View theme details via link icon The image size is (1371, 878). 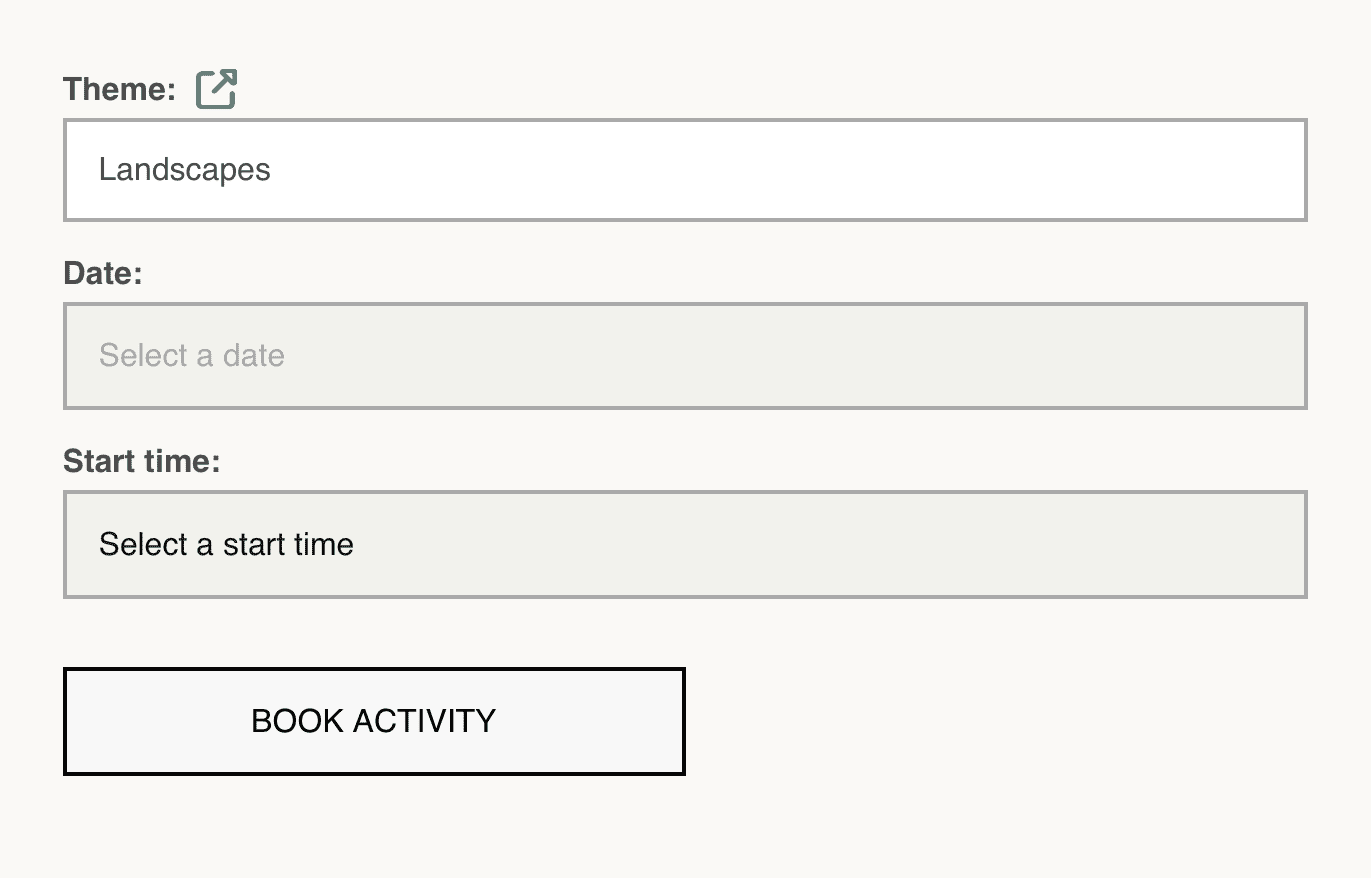pos(216,89)
